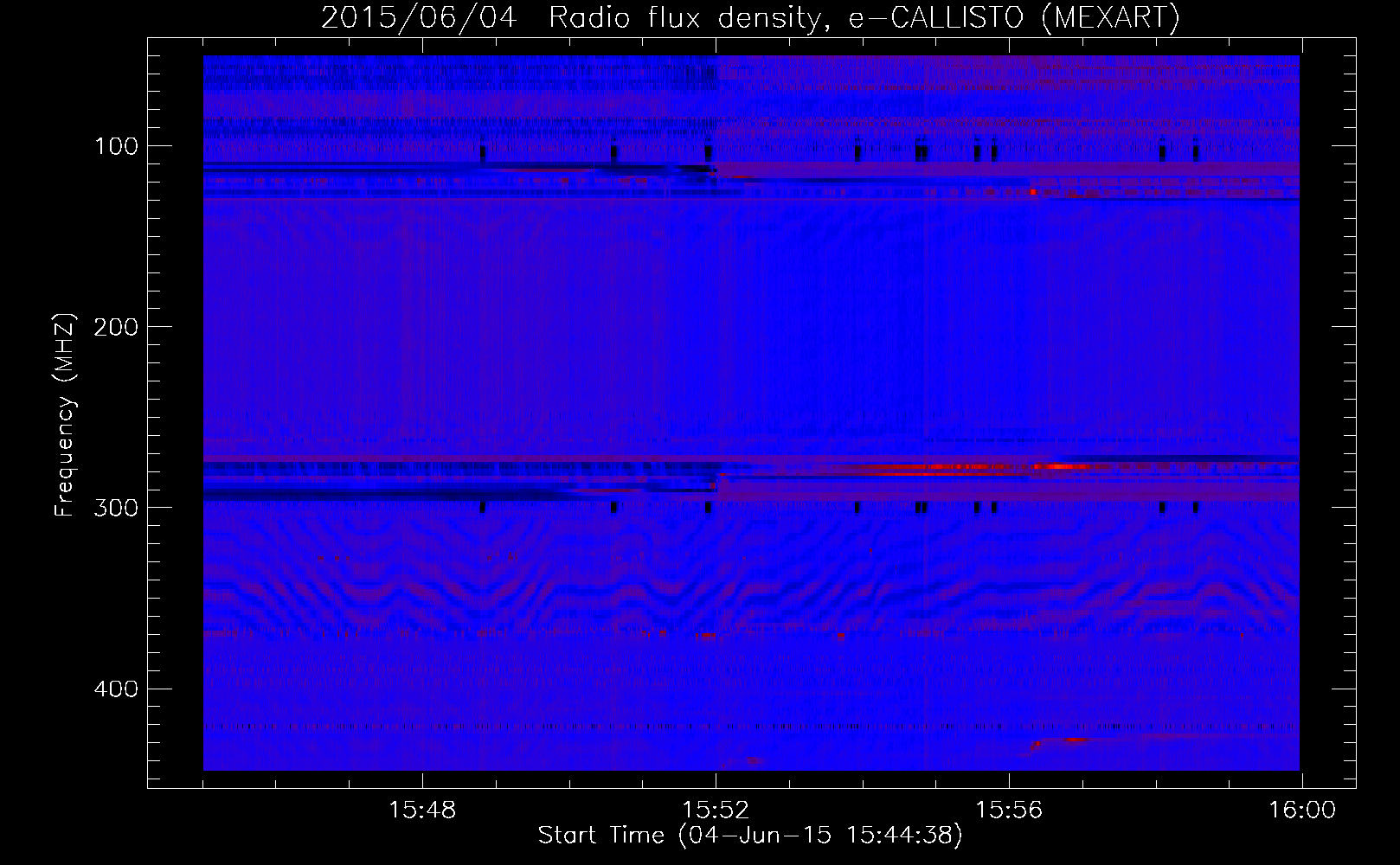This screenshot has width=1400, height=865.
Task: Click the '300' frequency tick label
Action: click(x=118, y=508)
